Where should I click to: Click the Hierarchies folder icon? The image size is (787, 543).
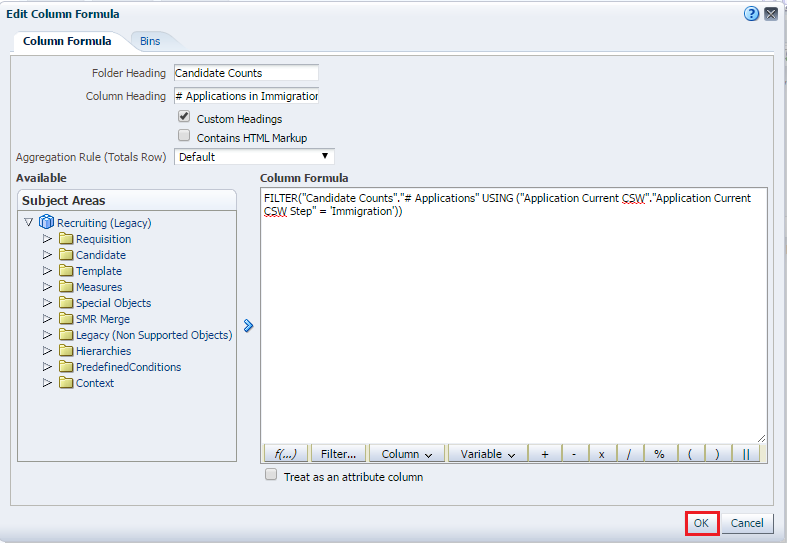pos(66,350)
